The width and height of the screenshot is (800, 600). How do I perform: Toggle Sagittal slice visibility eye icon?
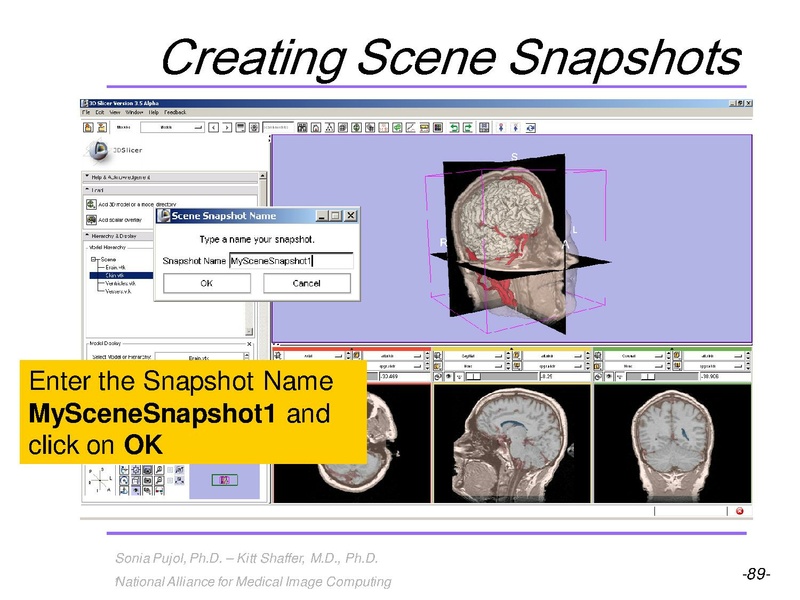[x=448, y=377]
